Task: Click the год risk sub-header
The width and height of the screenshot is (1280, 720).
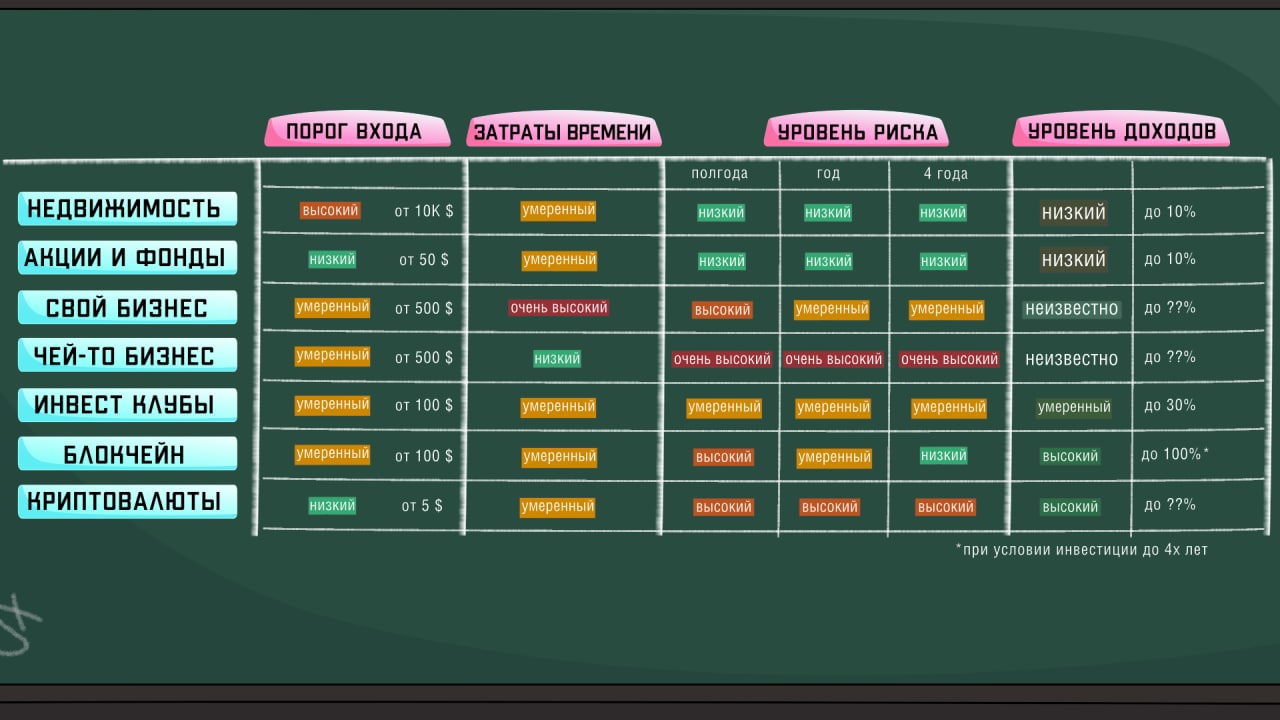Action: [x=828, y=174]
